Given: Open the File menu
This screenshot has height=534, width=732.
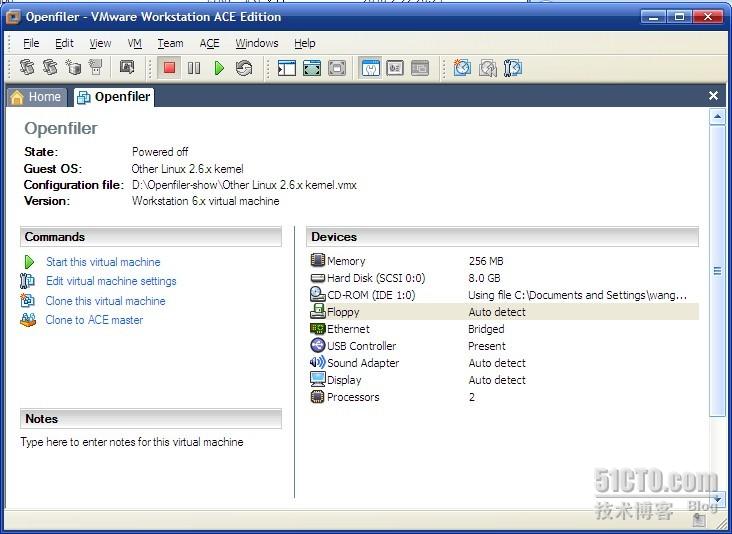Looking at the screenshot, I should 31,43.
